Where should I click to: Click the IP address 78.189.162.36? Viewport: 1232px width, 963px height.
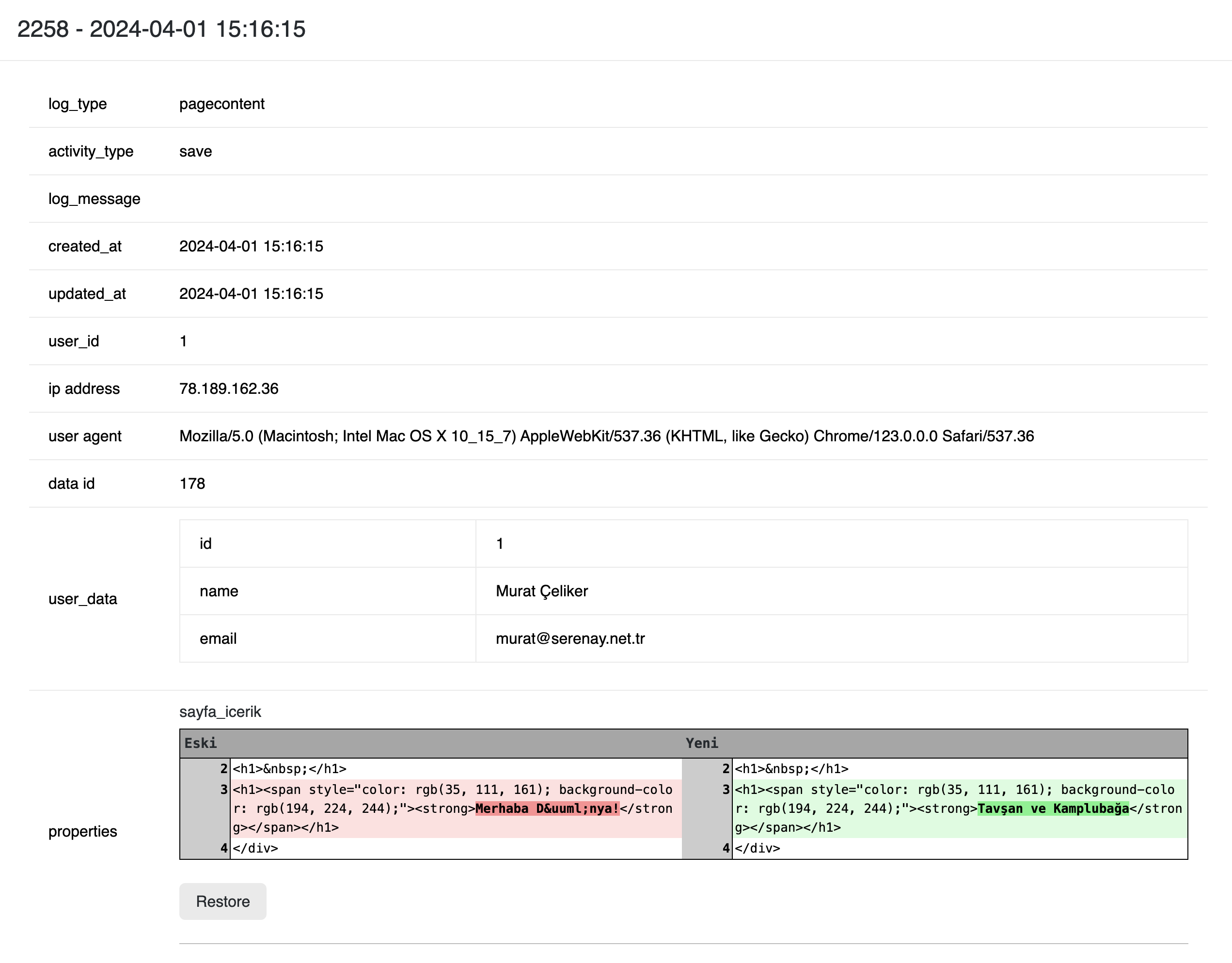coord(228,388)
